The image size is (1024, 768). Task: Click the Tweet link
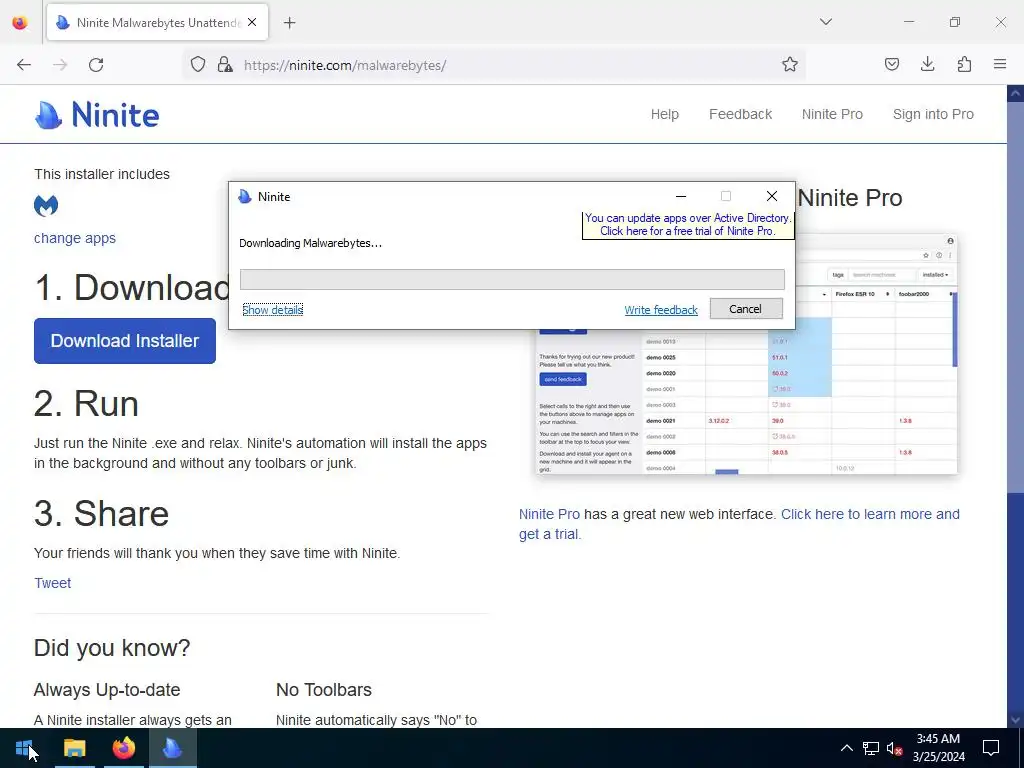pyautogui.click(x=52, y=583)
